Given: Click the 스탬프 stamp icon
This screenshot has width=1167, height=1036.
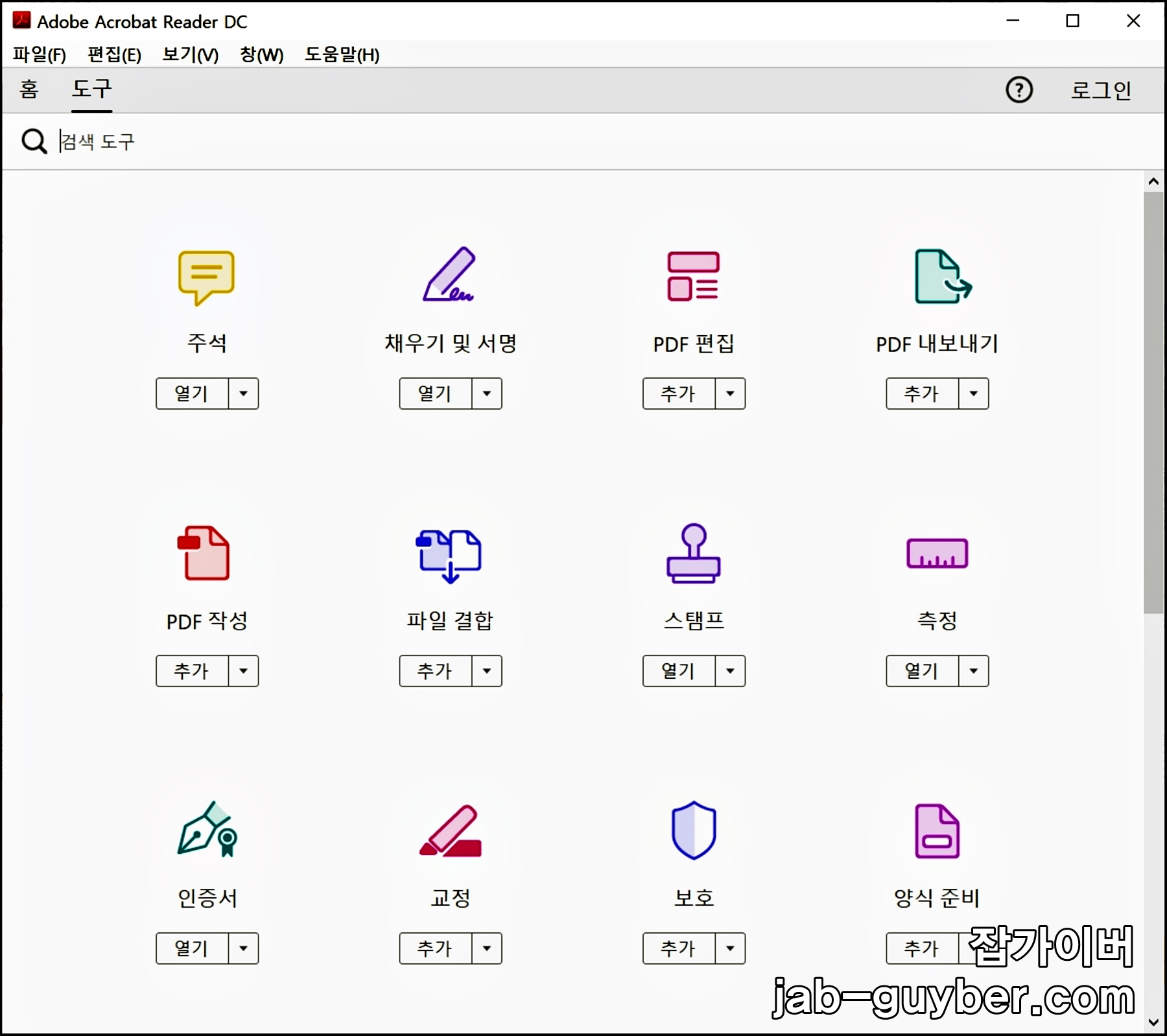Looking at the screenshot, I should coord(693,553).
